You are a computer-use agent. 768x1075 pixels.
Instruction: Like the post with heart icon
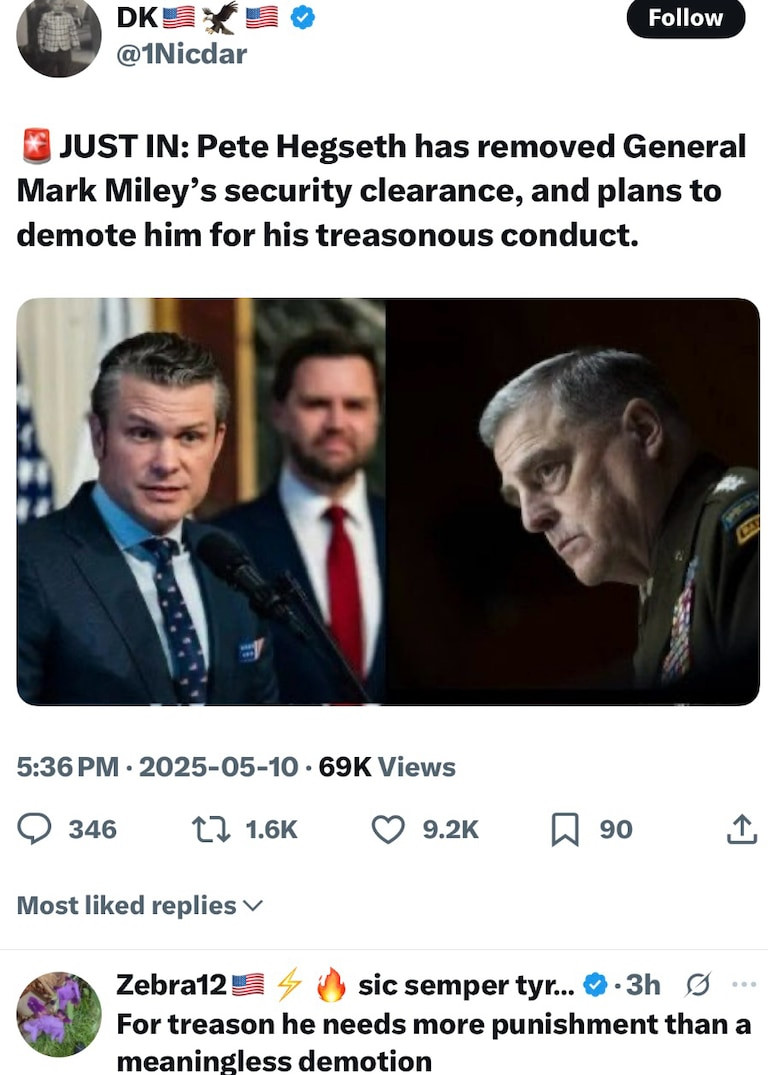388,829
